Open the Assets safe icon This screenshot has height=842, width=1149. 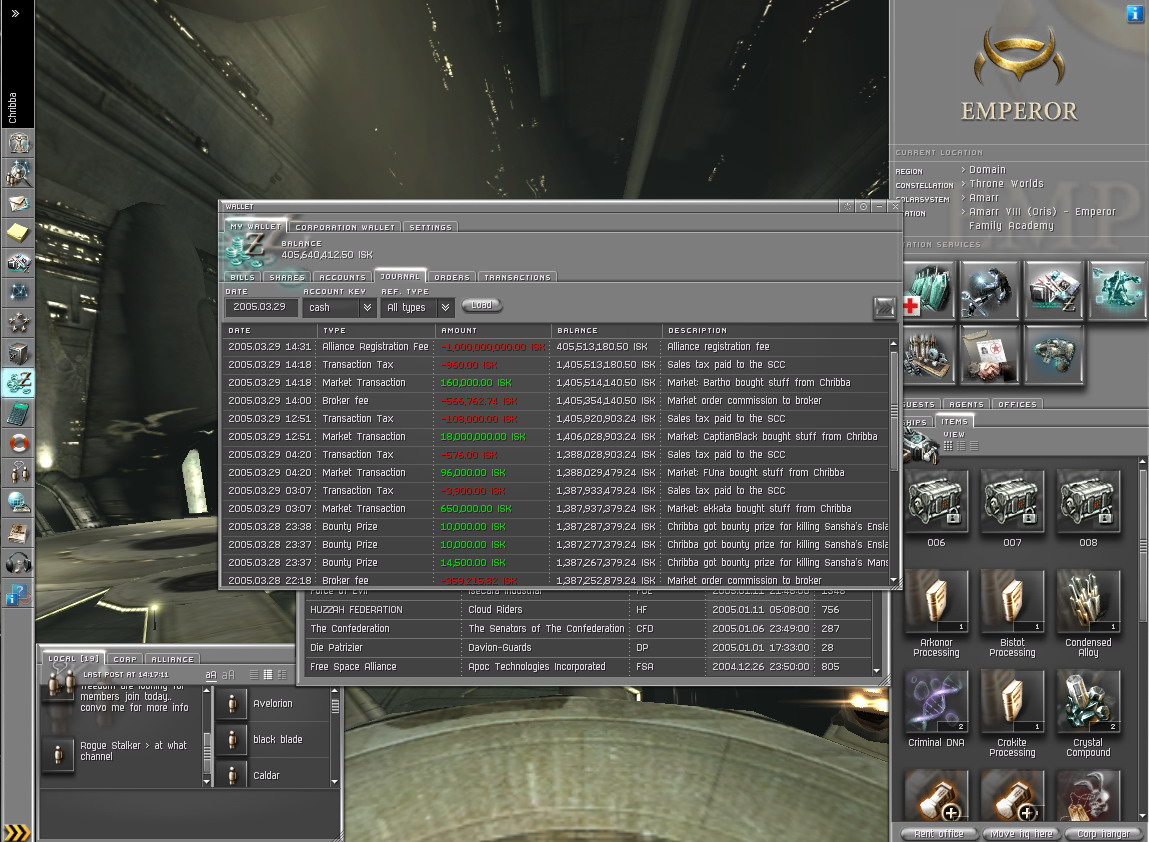[x=18, y=352]
